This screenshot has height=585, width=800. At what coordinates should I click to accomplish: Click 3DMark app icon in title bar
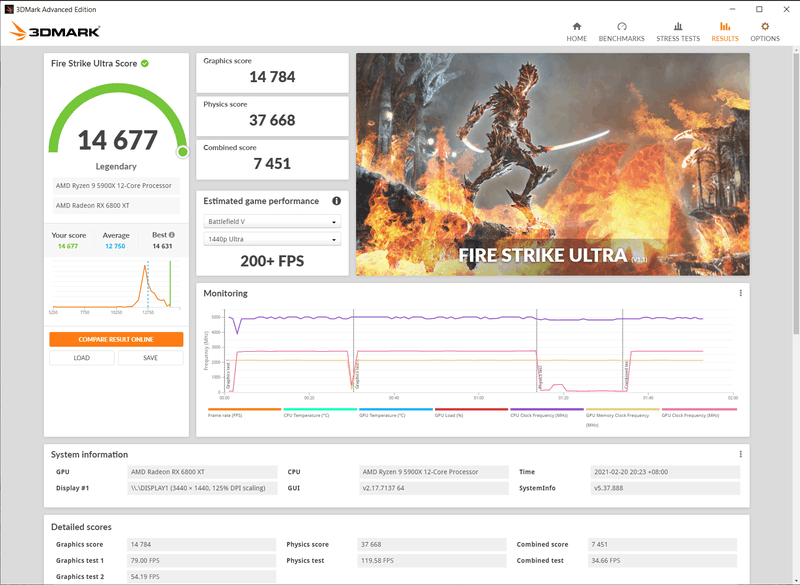click(x=9, y=9)
